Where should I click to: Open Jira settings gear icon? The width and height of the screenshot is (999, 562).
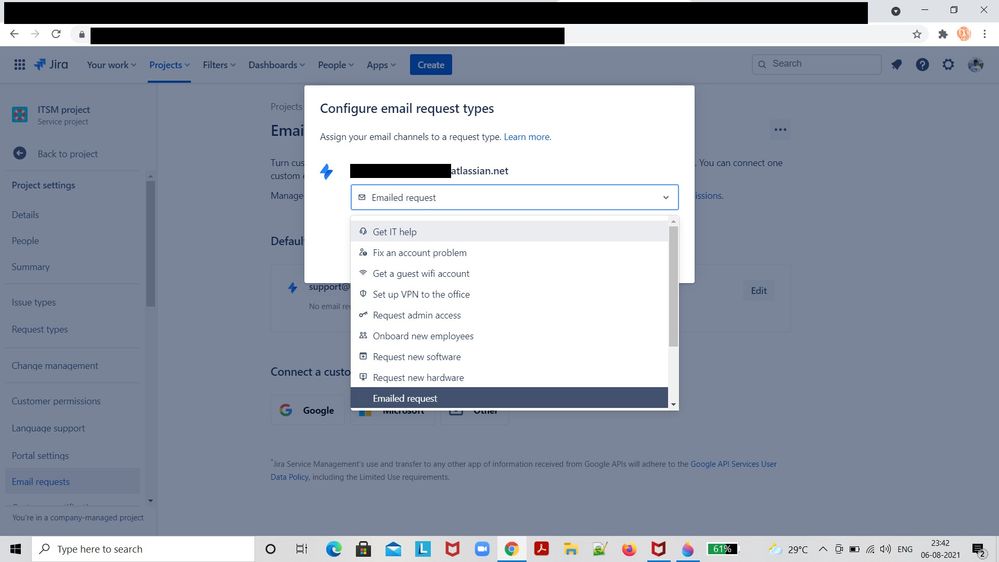pyautogui.click(x=948, y=64)
